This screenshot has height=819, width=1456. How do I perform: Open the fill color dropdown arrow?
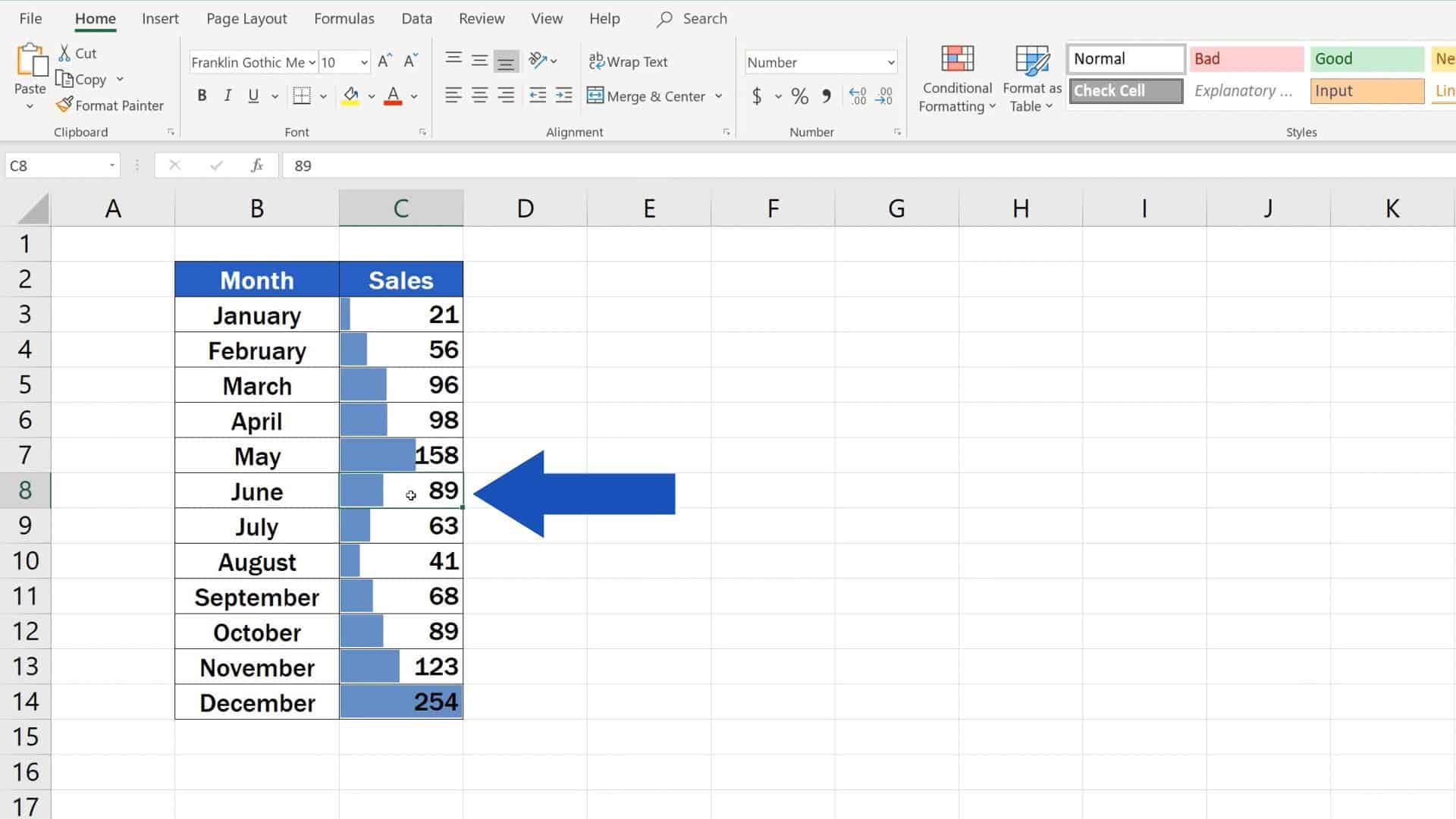(x=370, y=96)
